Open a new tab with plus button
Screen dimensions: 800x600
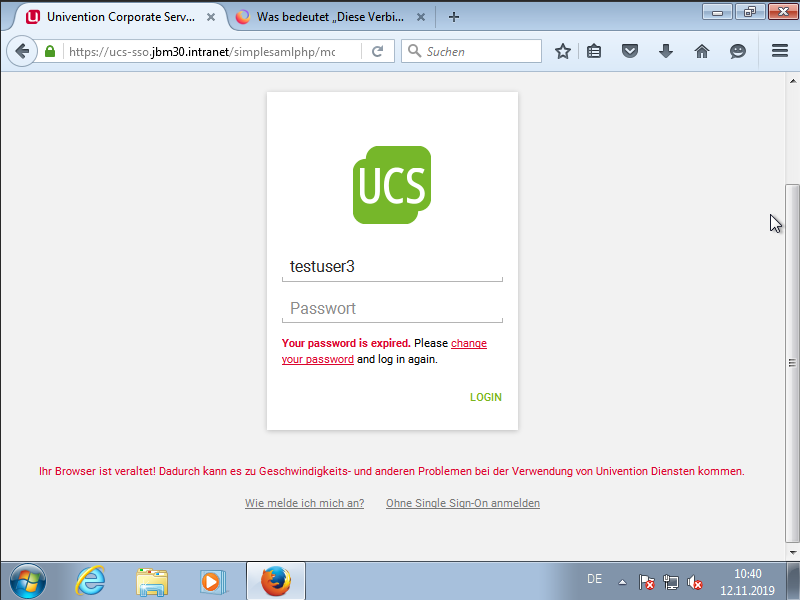(x=454, y=17)
